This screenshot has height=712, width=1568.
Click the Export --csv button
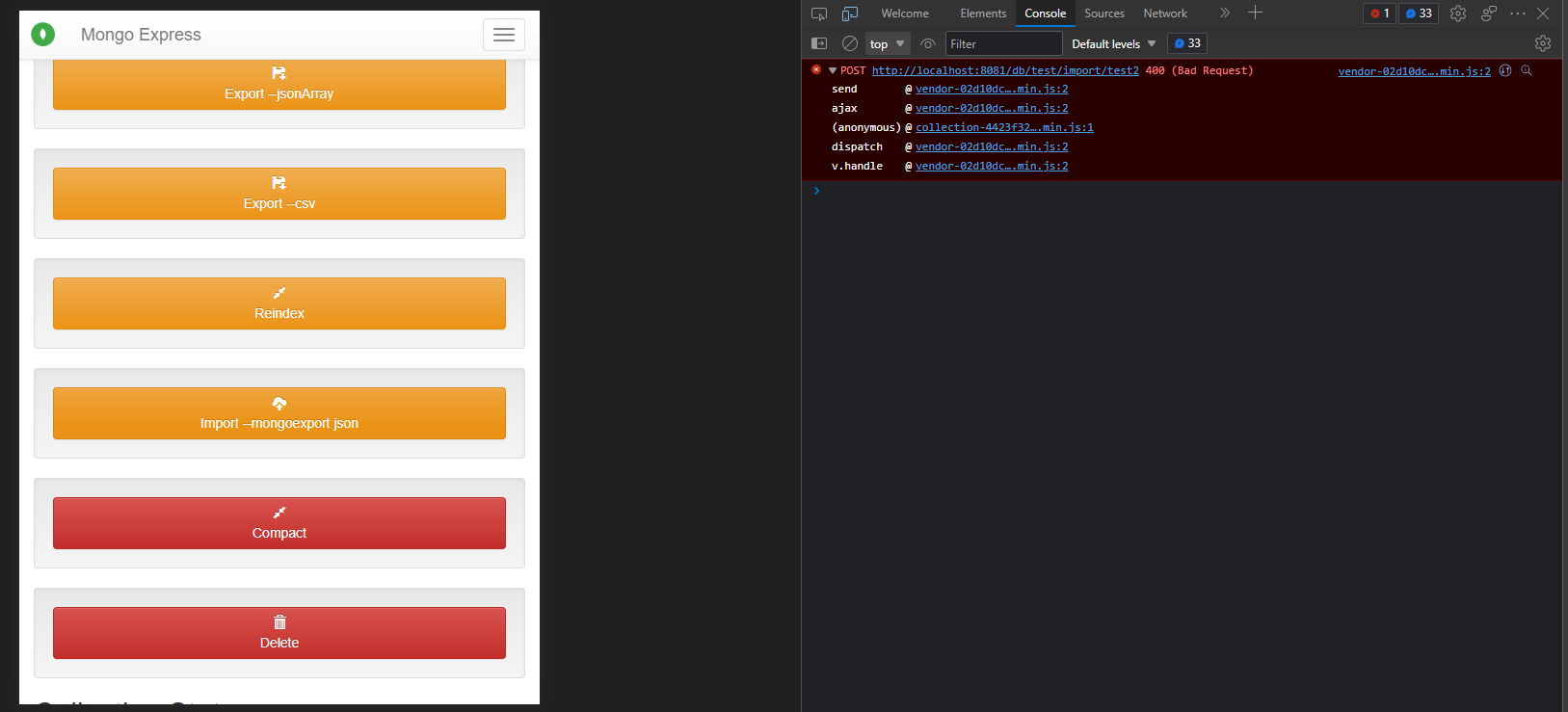click(279, 194)
